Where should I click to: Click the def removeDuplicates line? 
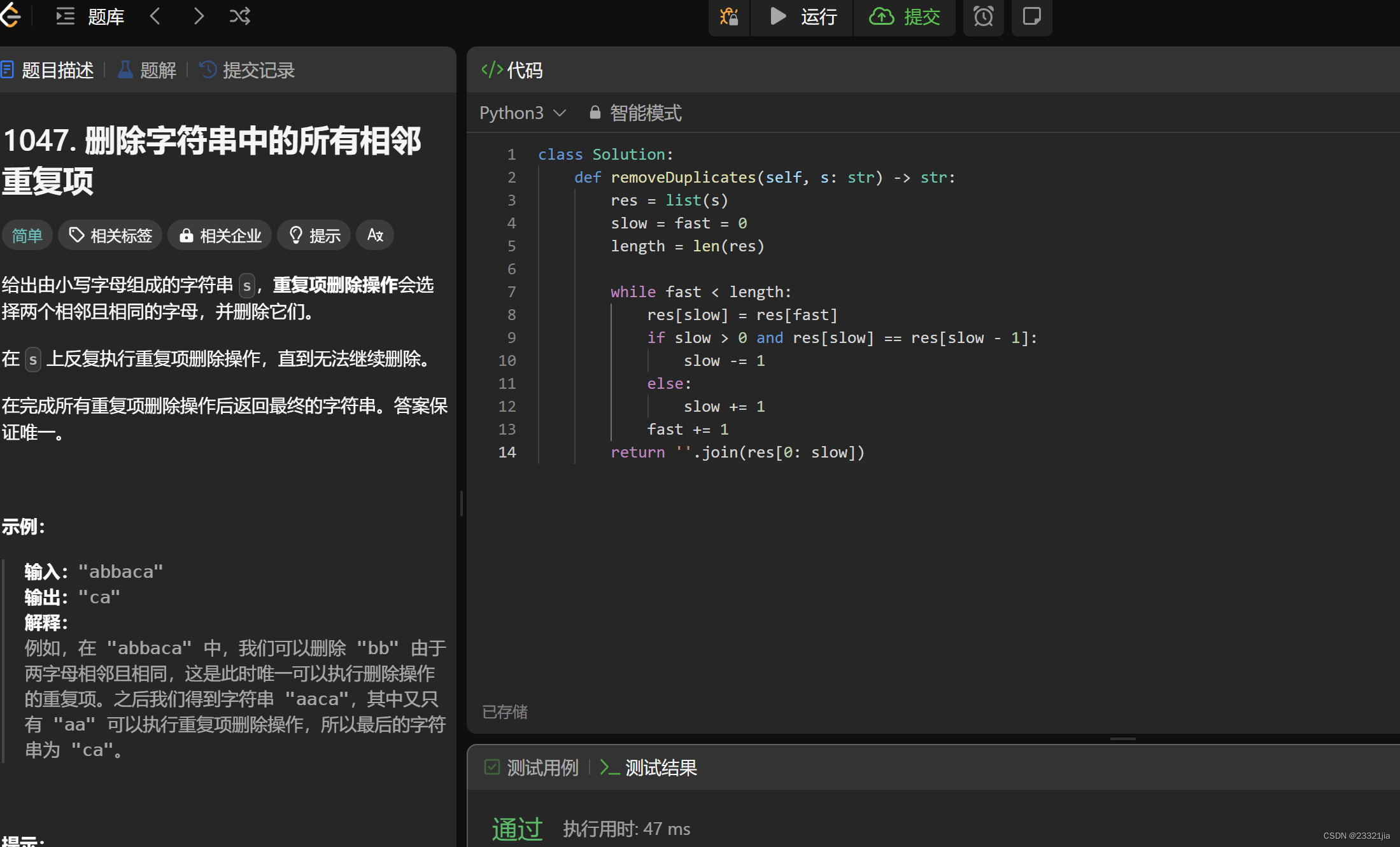[x=764, y=178]
